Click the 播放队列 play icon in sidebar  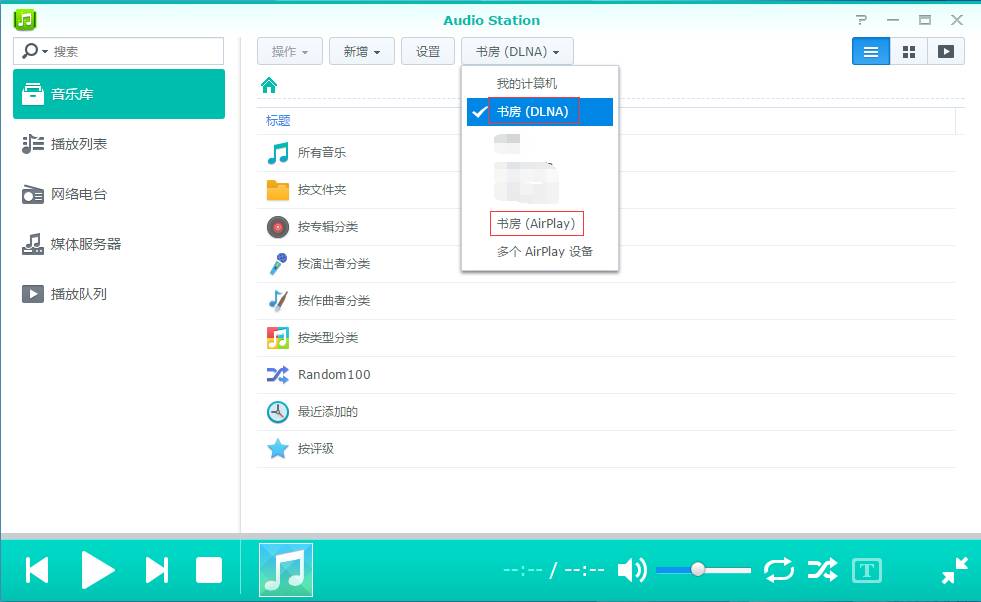tap(33, 294)
